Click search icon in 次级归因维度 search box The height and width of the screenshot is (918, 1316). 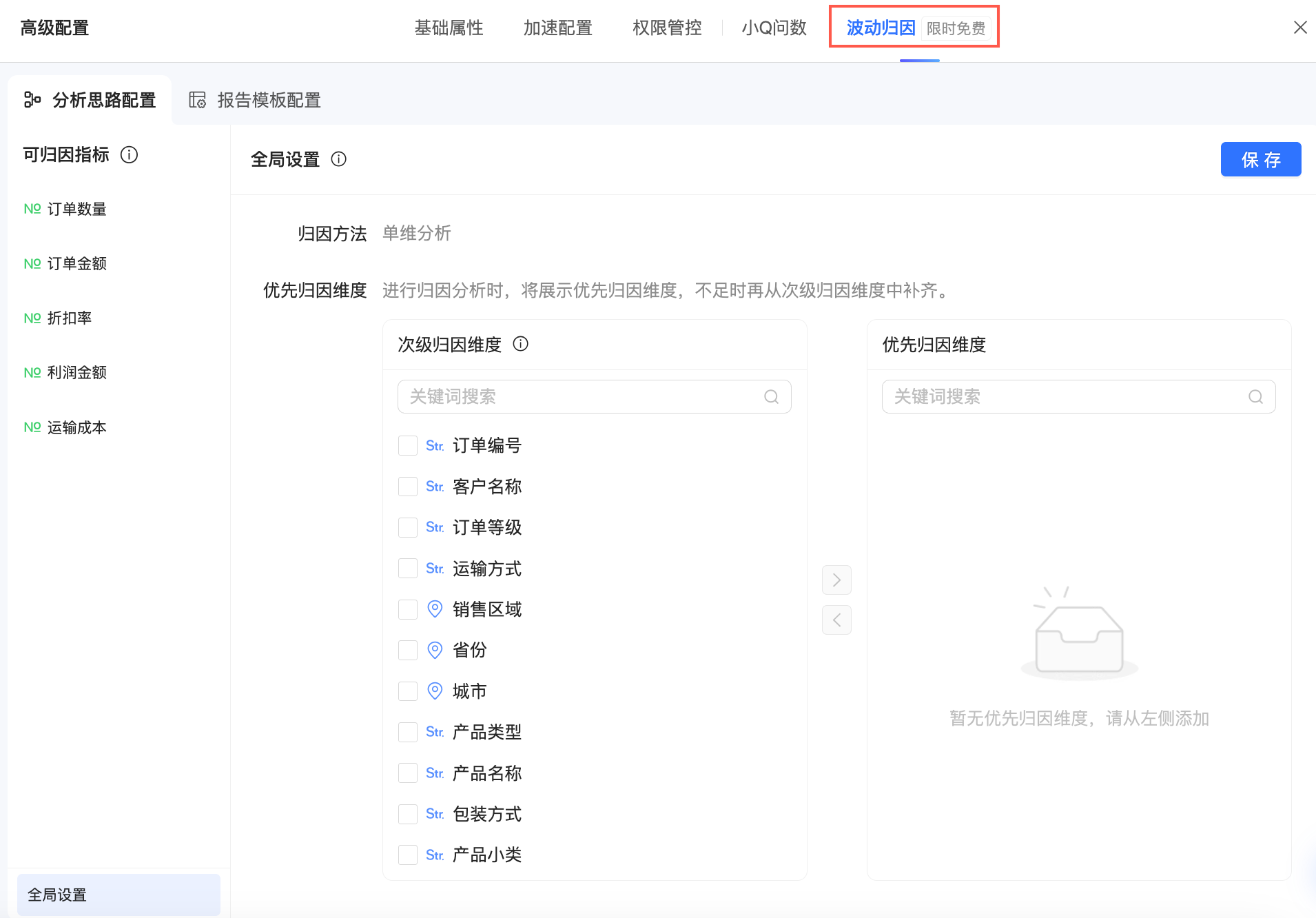tap(772, 397)
